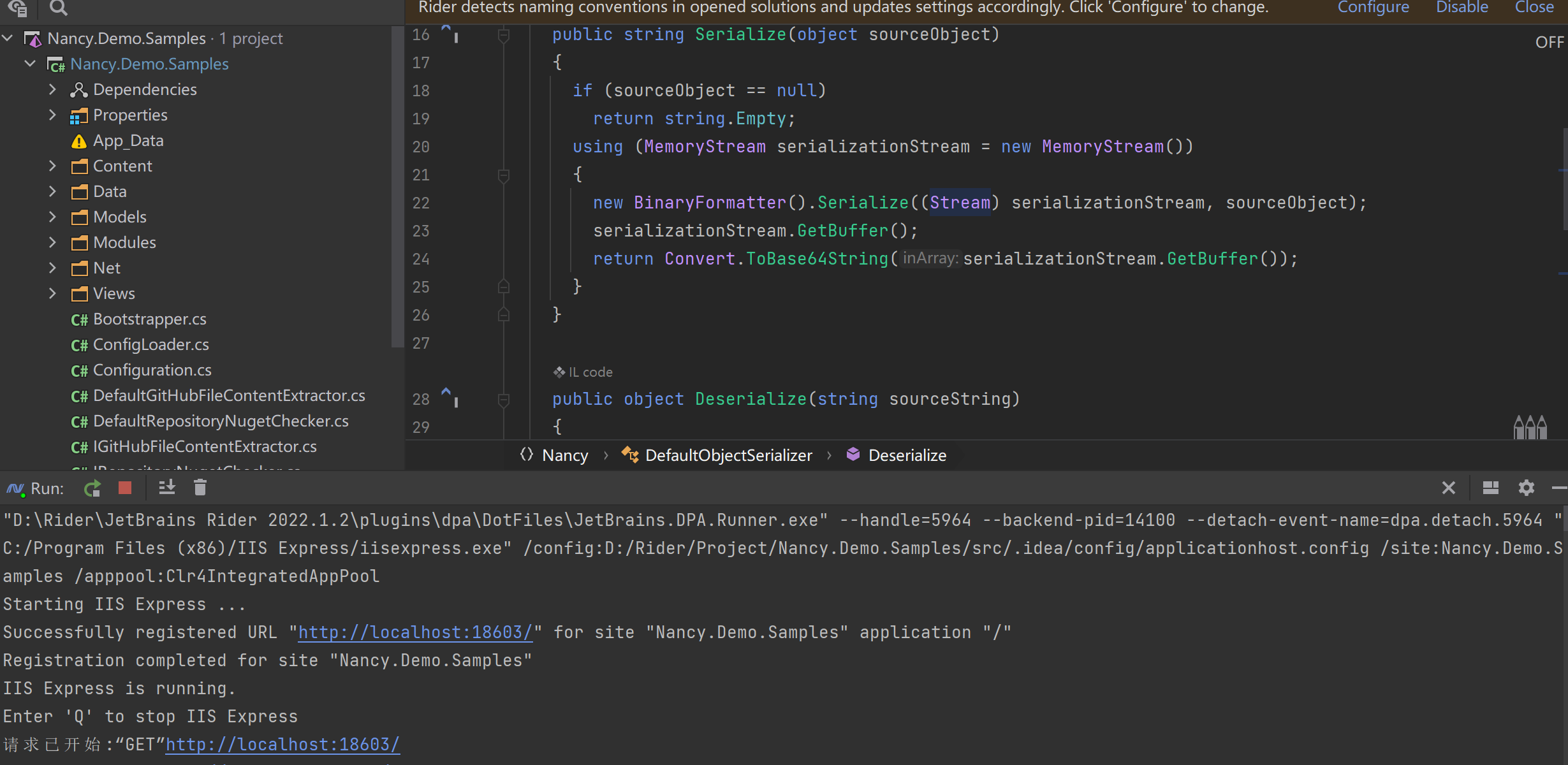
Task: Click the Explorer panel vertical scrollbar
Action: (397, 186)
